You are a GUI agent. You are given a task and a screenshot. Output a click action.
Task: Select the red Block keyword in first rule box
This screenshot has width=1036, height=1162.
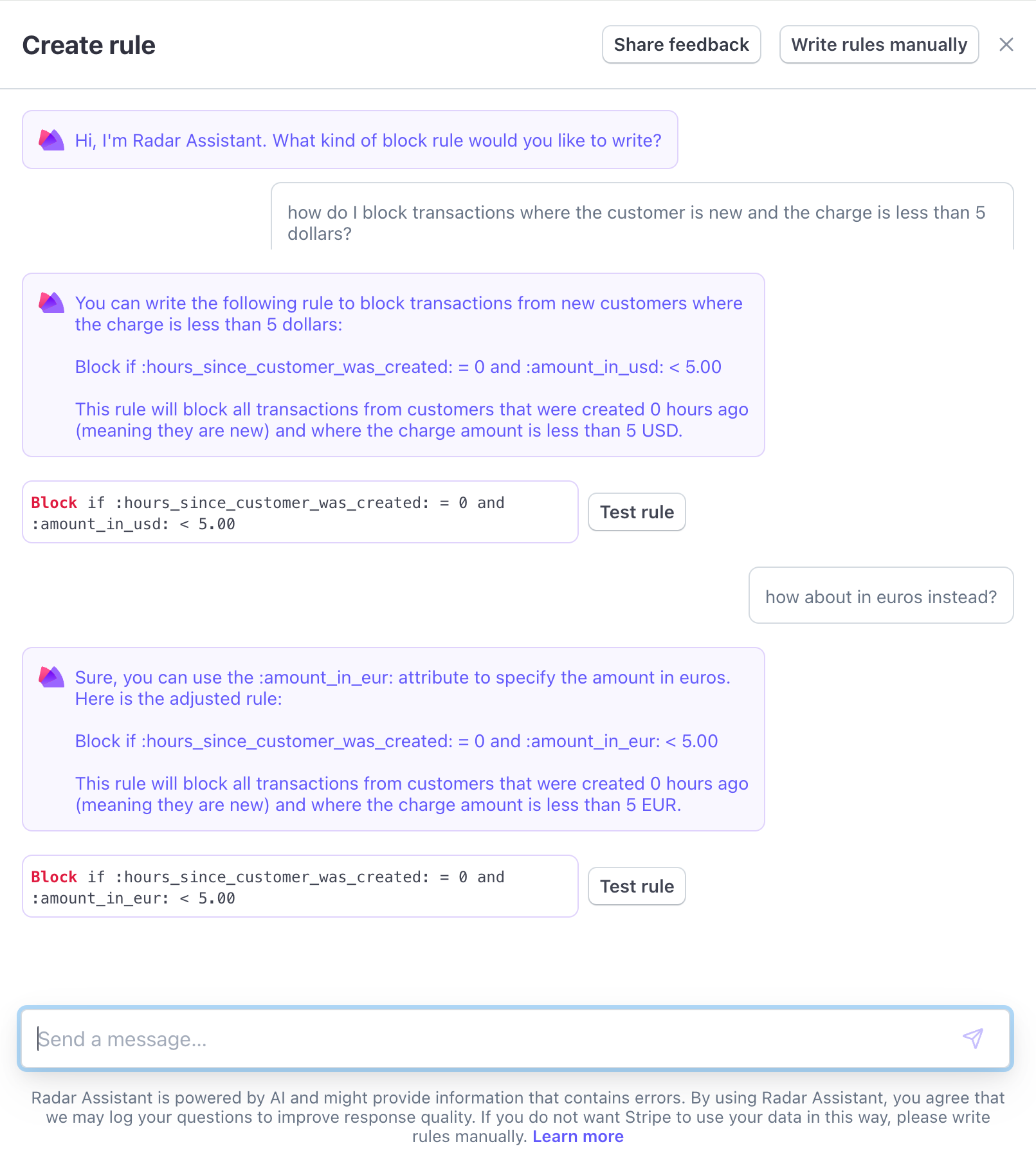coord(54,502)
